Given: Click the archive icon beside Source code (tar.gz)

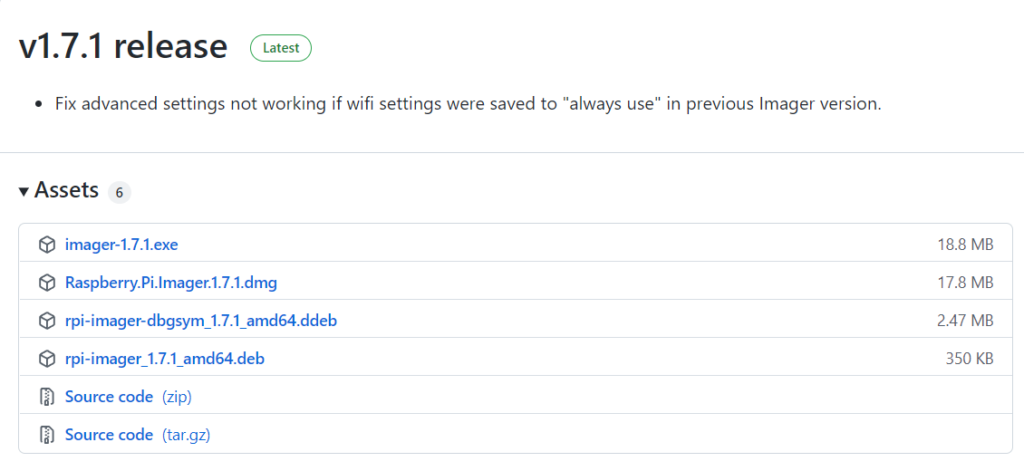Looking at the screenshot, I should point(46,434).
